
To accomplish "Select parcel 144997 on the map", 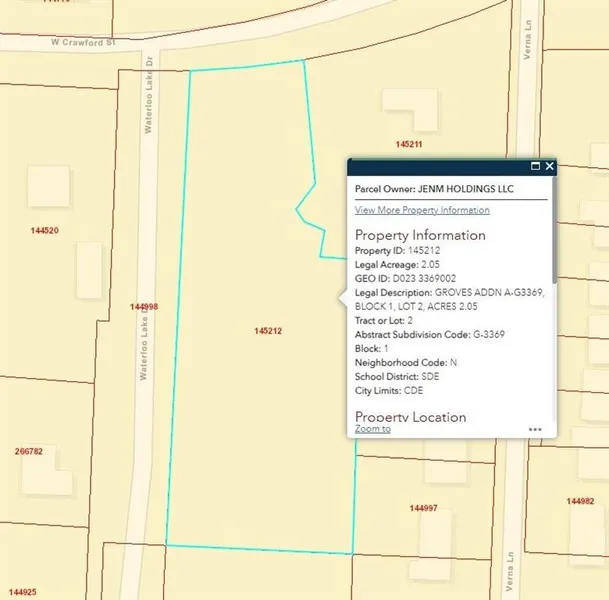I will click(x=423, y=508).
